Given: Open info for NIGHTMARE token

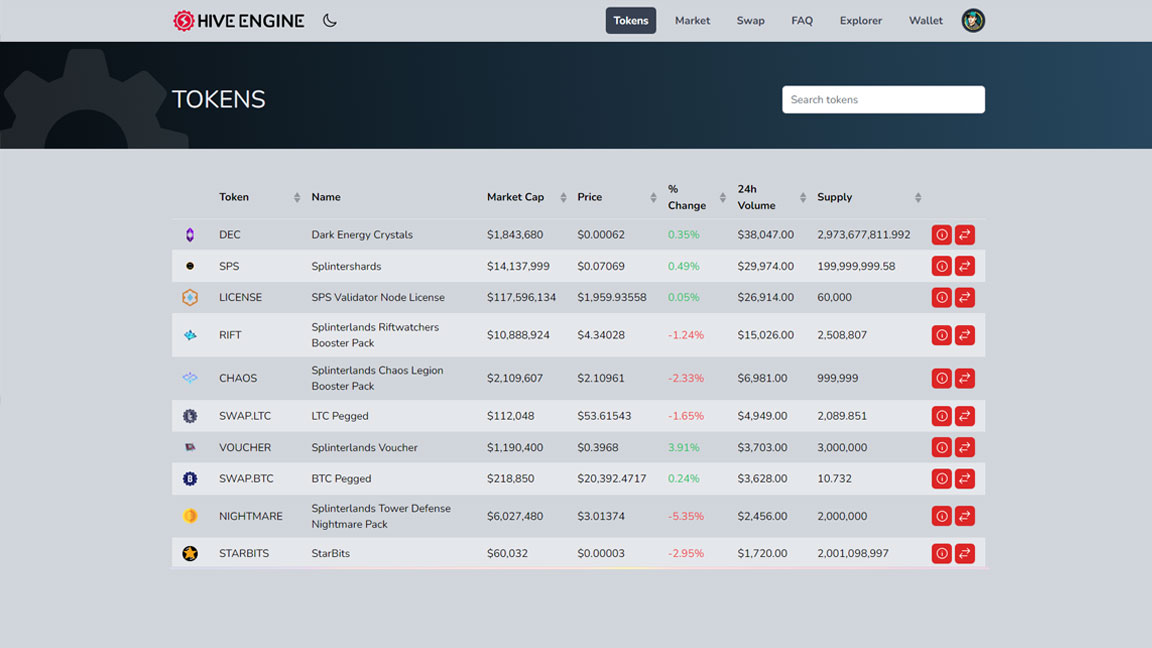Looking at the screenshot, I should pos(941,516).
